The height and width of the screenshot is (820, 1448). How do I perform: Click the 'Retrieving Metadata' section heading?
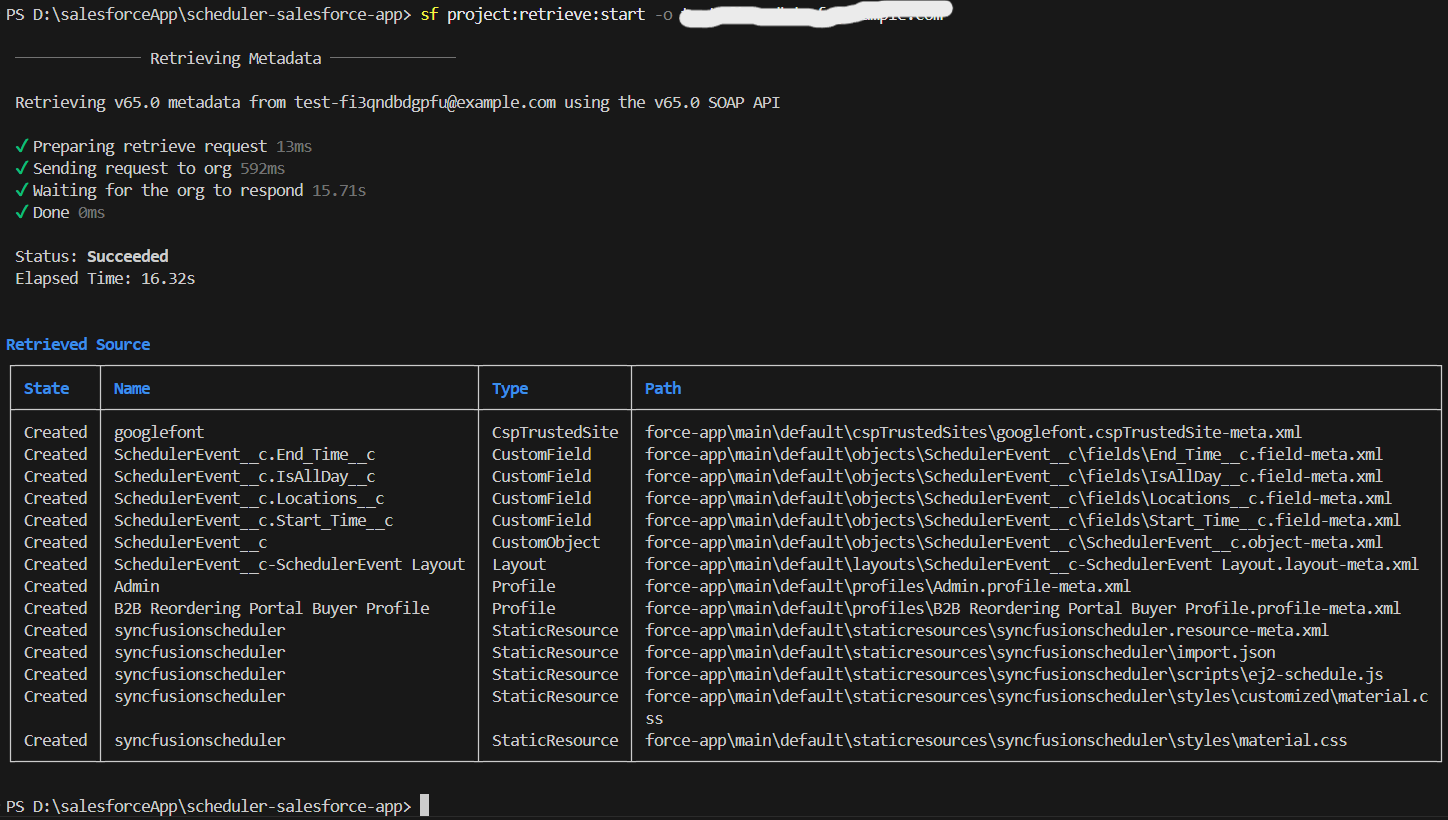(x=236, y=58)
